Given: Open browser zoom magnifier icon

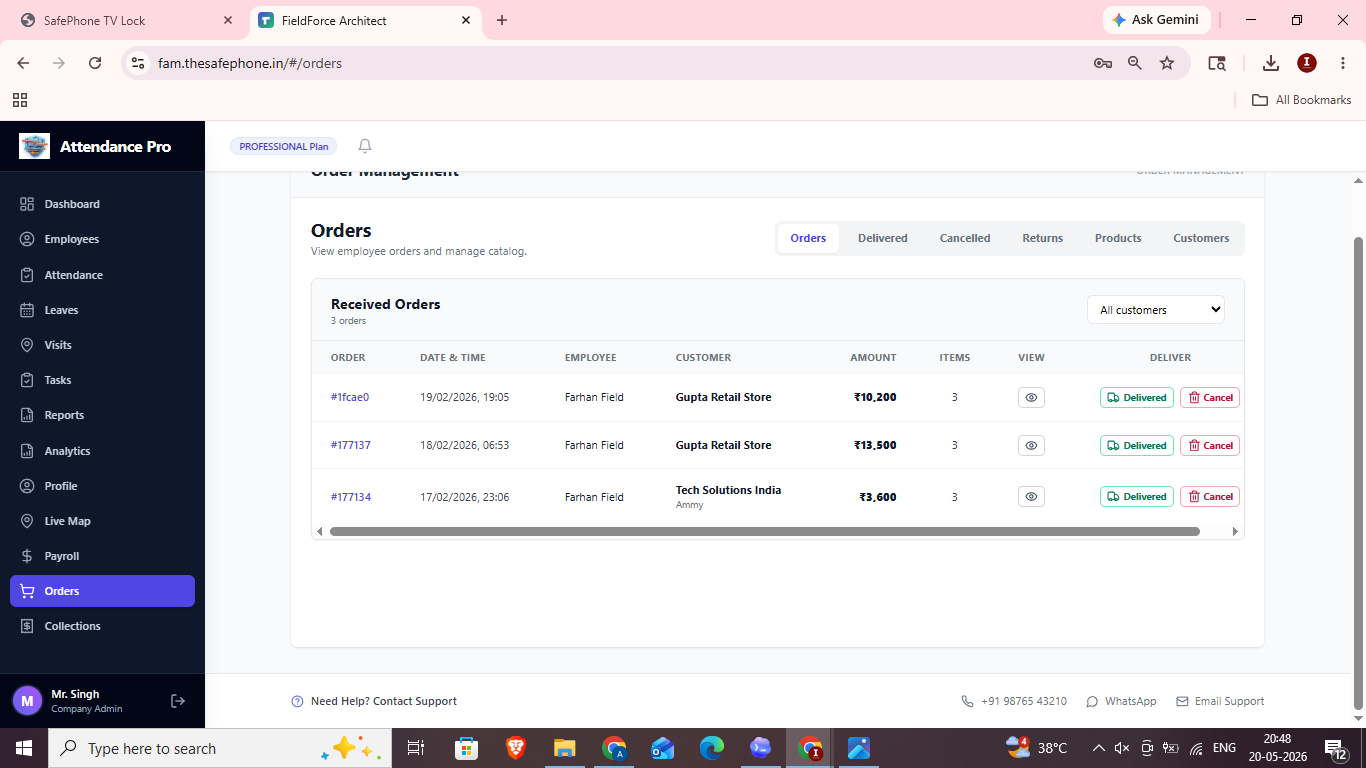Looking at the screenshot, I should (1135, 63).
